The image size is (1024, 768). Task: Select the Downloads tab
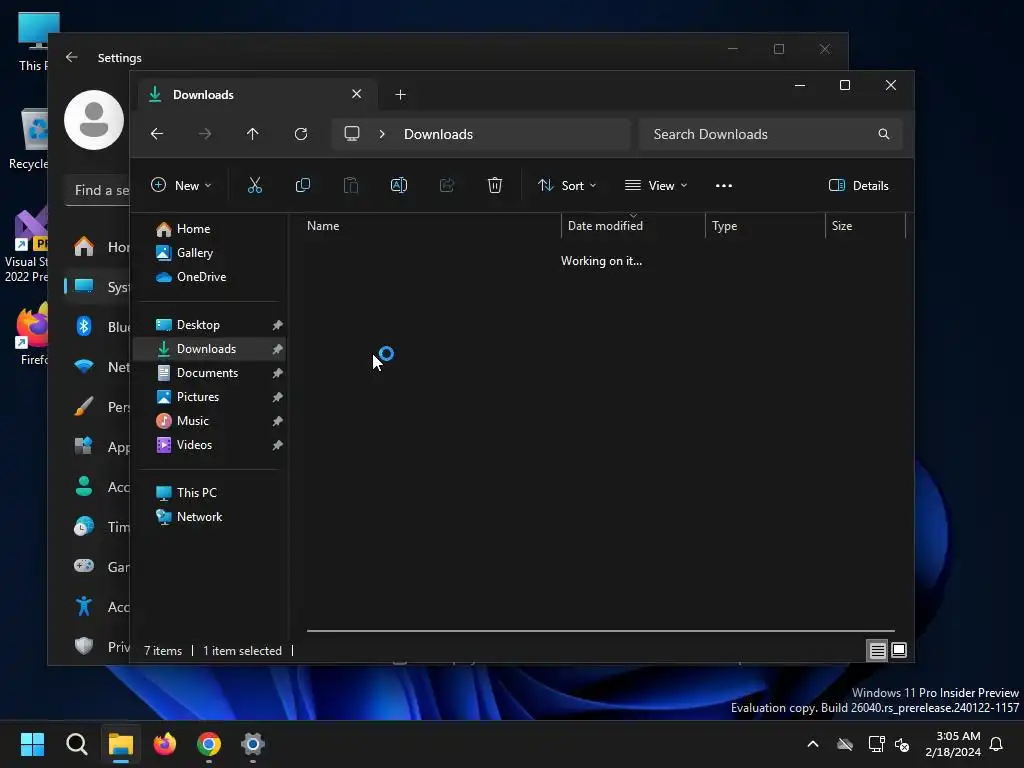[257, 95]
